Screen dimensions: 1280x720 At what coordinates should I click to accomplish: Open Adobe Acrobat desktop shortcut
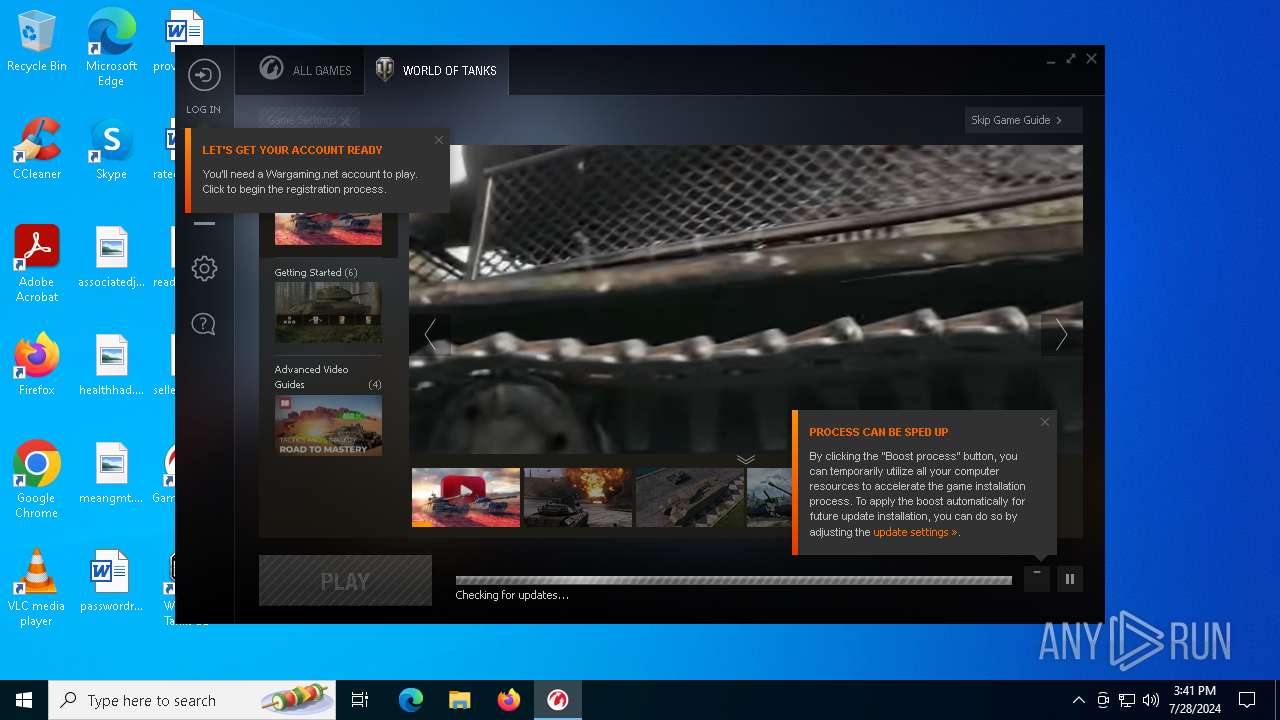37,264
